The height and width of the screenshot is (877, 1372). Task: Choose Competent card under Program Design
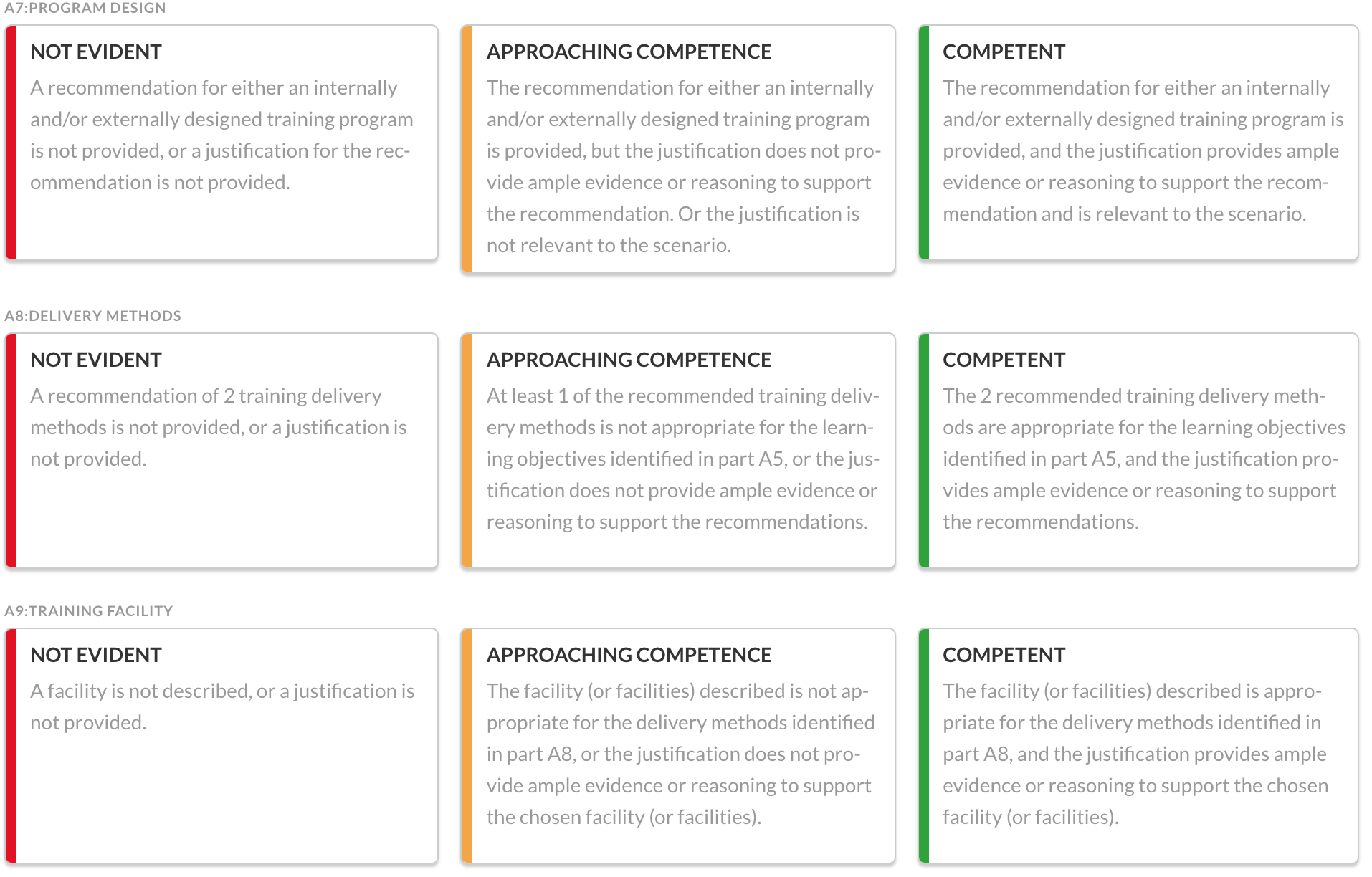1138,143
